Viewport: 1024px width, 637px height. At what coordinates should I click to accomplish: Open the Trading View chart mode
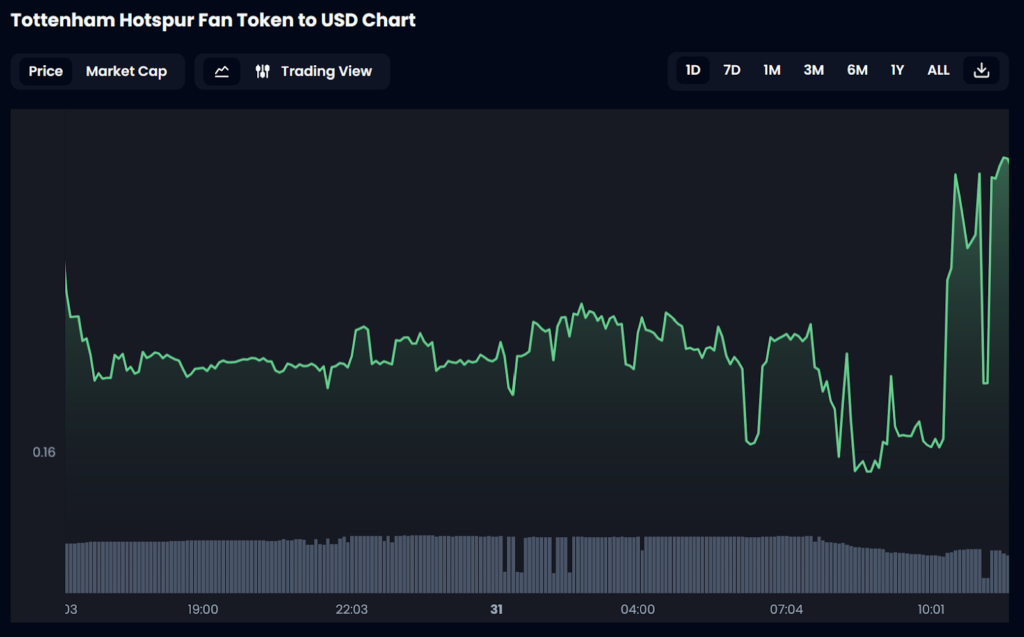(x=314, y=71)
